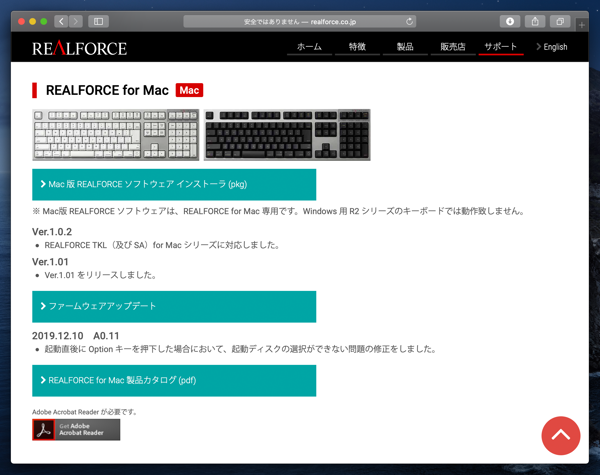600x475 pixels.
Task: Click the red Mac badge label
Action: 189,90
